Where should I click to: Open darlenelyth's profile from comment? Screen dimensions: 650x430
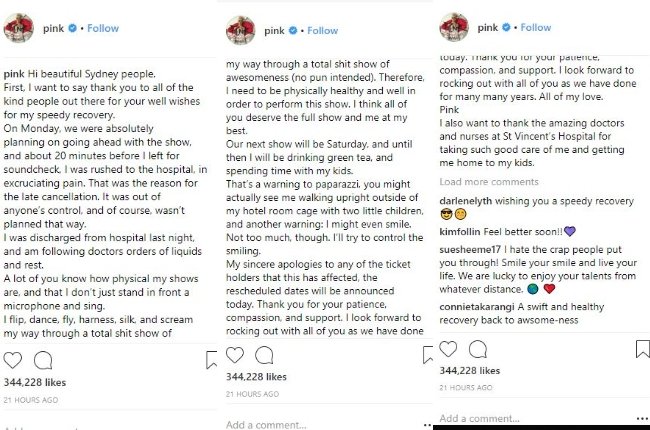(x=466, y=201)
